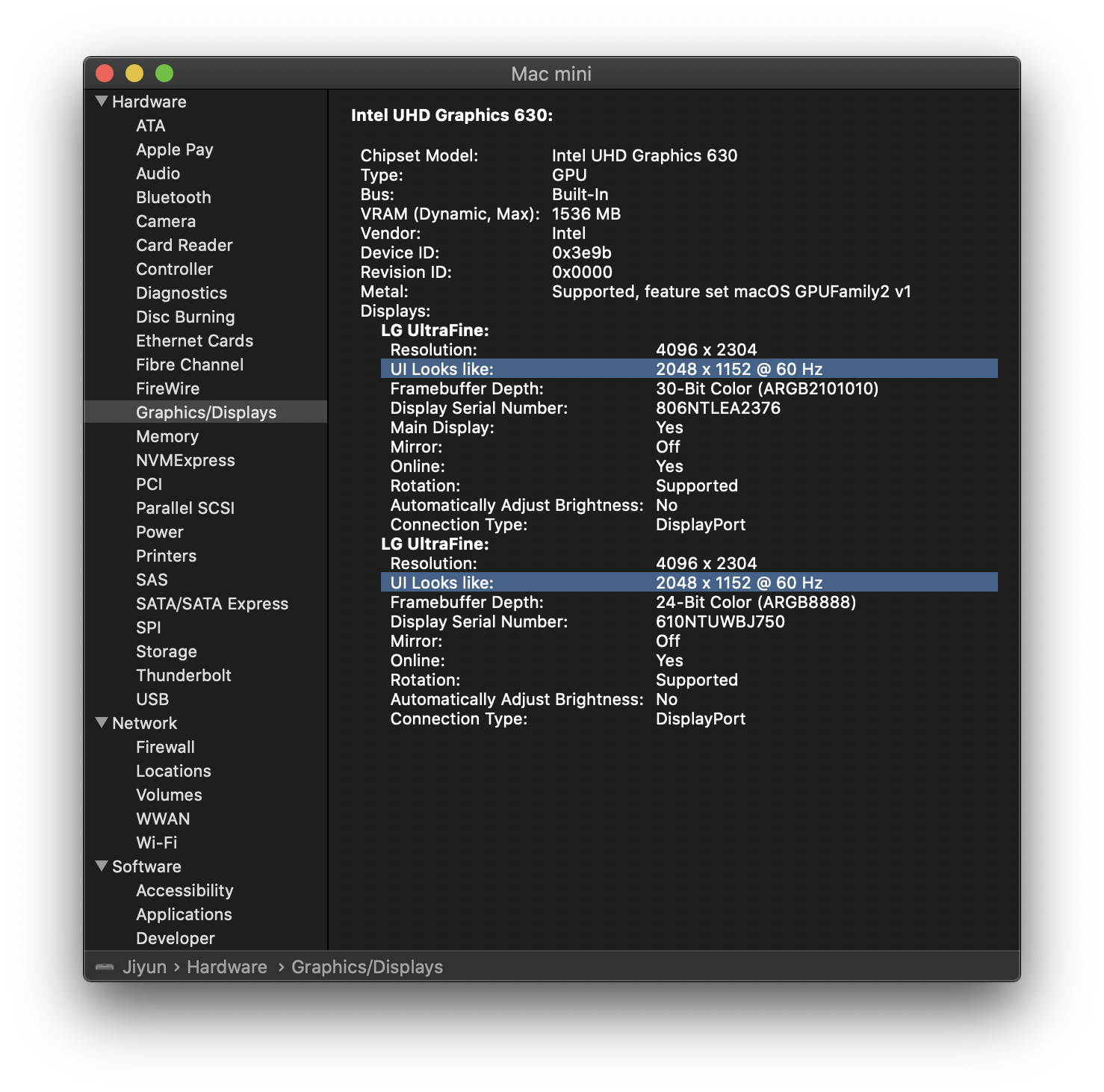Open the Thunderbolt hardware section
The image size is (1104, 1092).
tap(184, 675)
